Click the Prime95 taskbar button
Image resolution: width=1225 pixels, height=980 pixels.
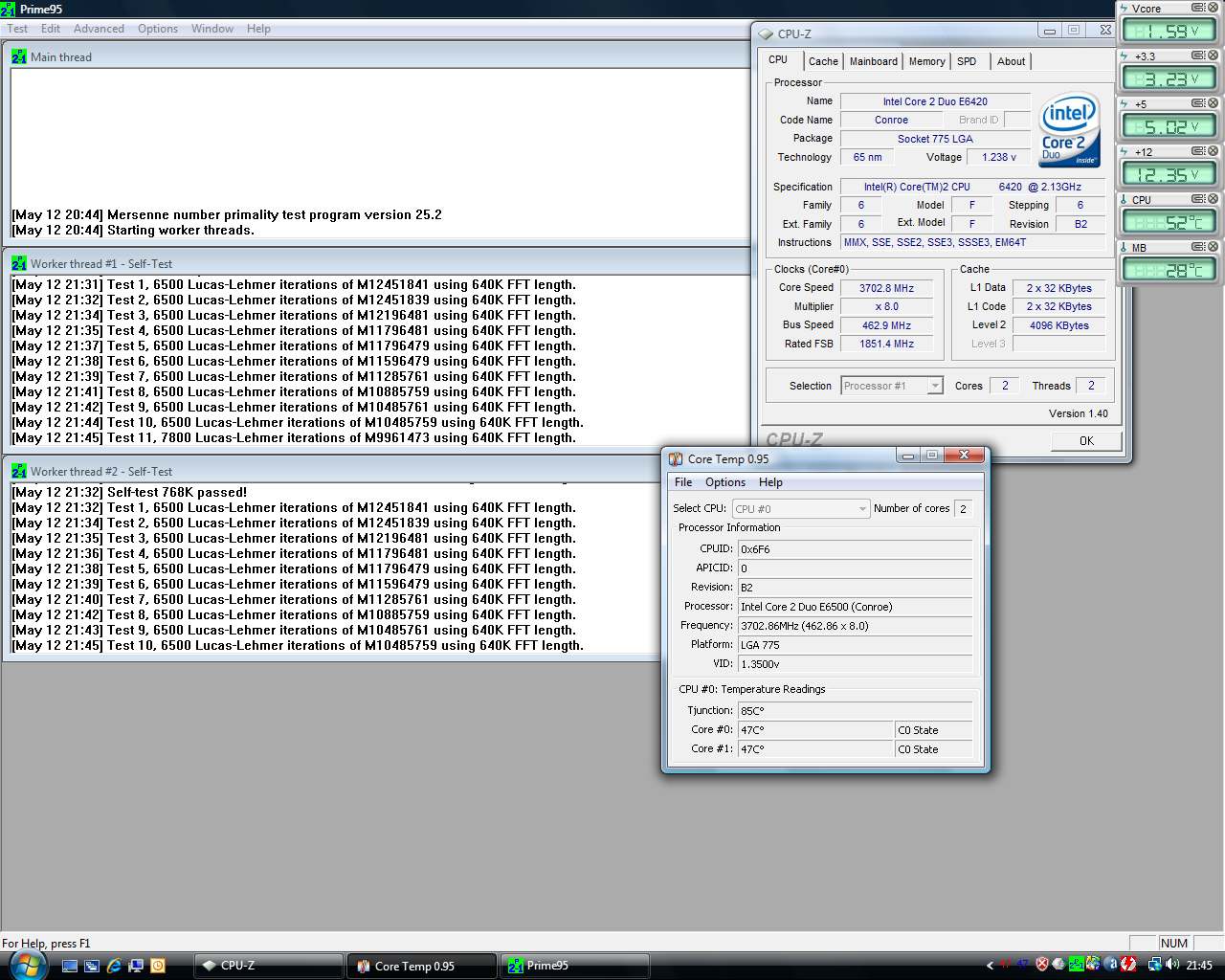point(575,966)
